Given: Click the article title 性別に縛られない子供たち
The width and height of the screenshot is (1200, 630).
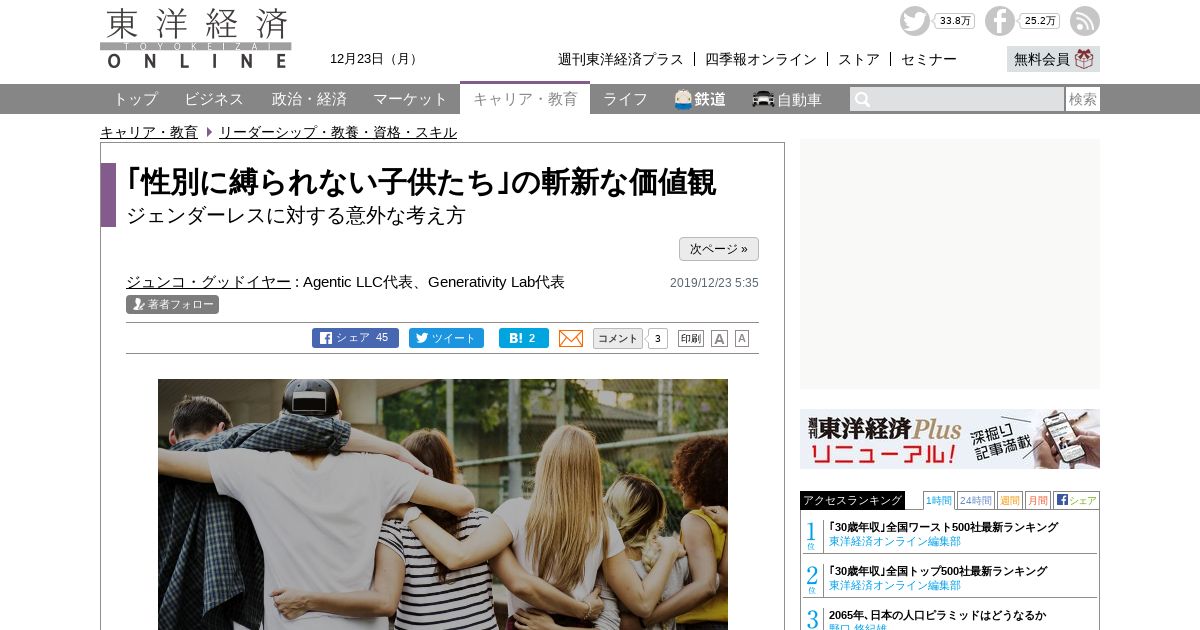Looking at the screenshot, I should (421, 182).
